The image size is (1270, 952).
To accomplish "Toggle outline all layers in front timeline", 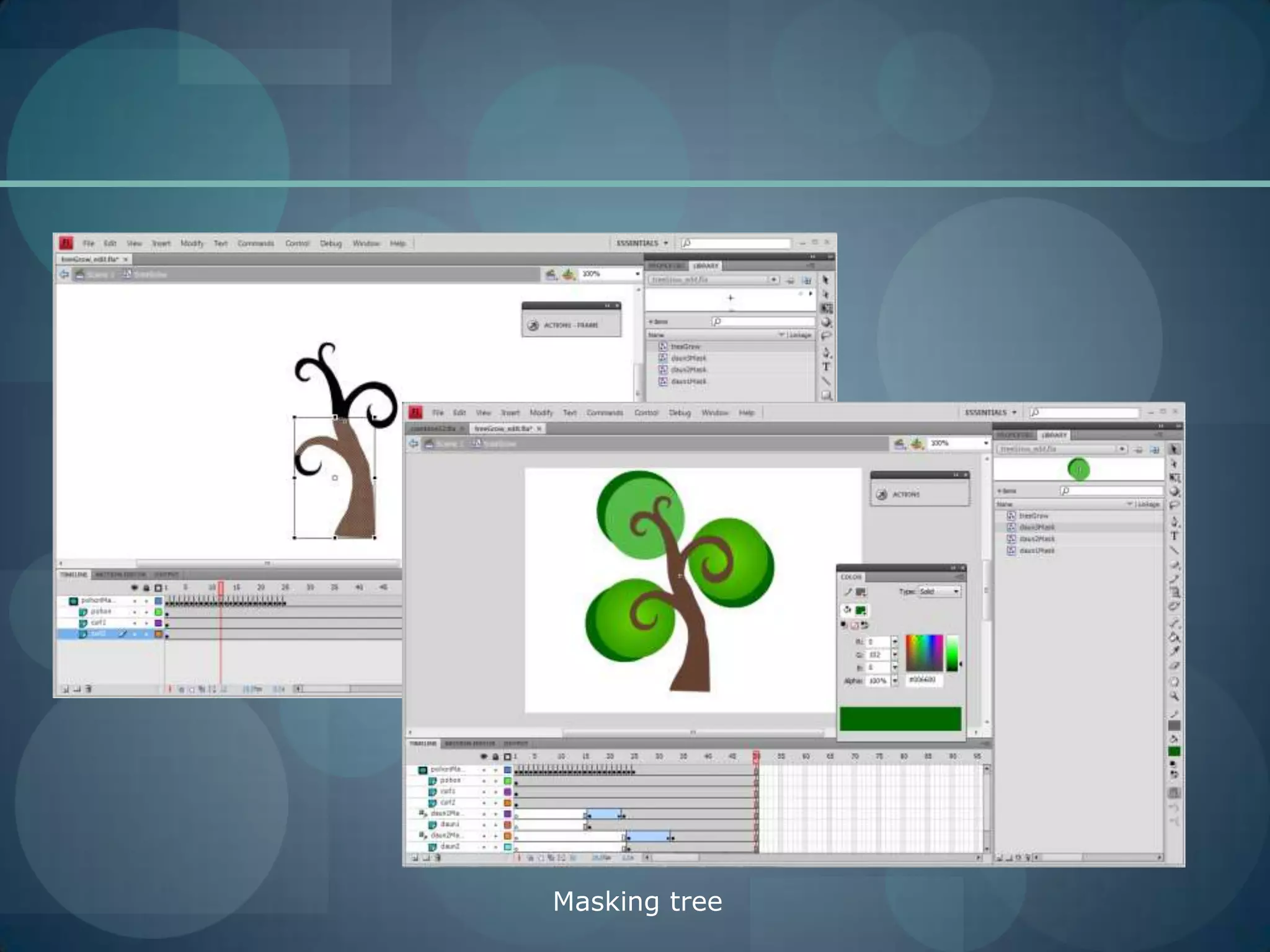I will 507,757.
